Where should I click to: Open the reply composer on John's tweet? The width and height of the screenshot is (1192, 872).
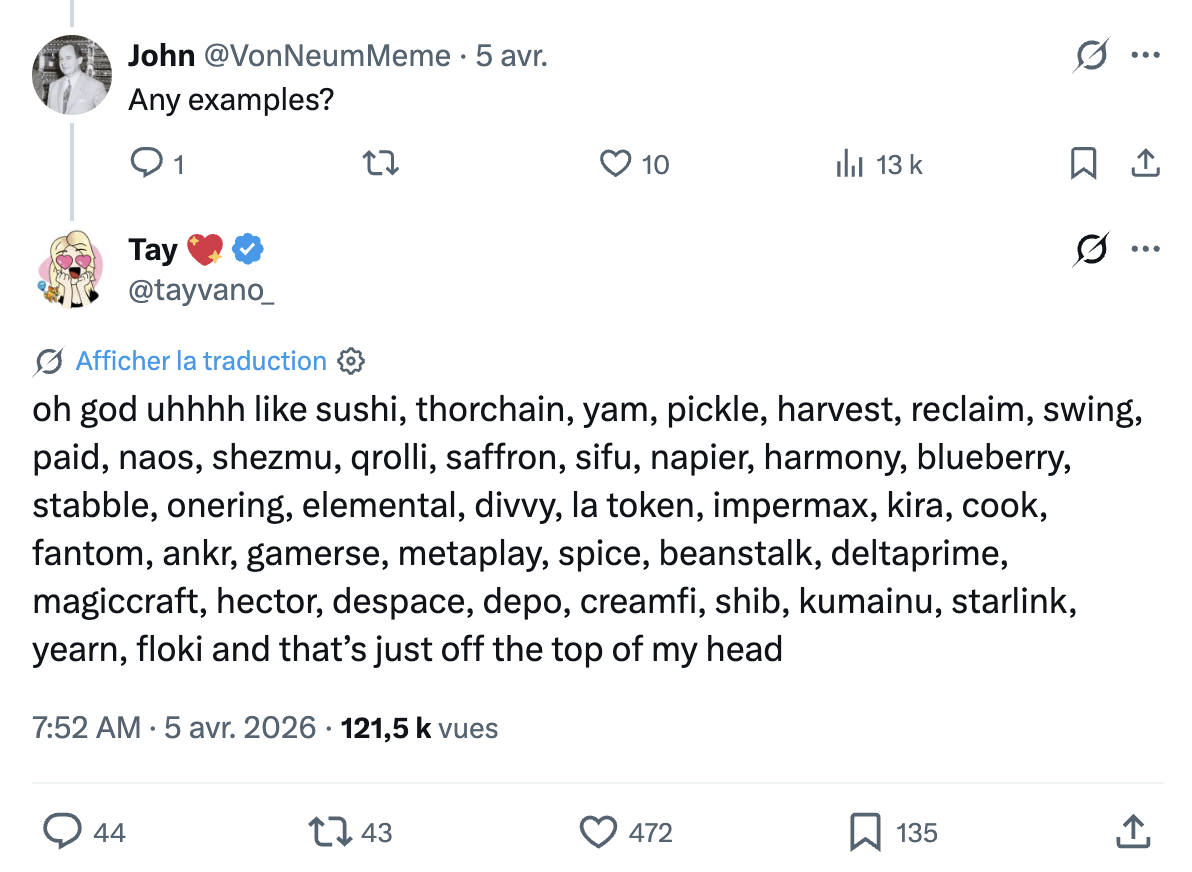[146, 164]
